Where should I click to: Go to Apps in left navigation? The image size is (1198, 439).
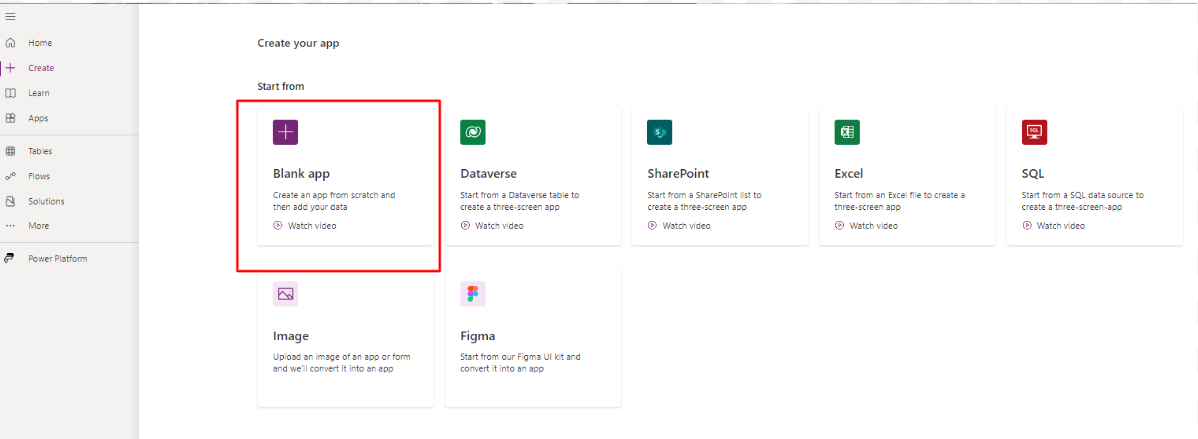pyautogui.click(x=38, y=118)
